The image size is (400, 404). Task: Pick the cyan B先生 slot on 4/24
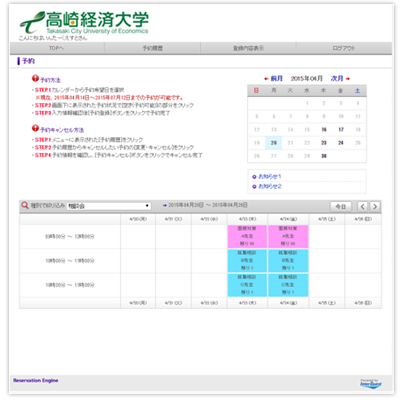(x=288, y=261)
